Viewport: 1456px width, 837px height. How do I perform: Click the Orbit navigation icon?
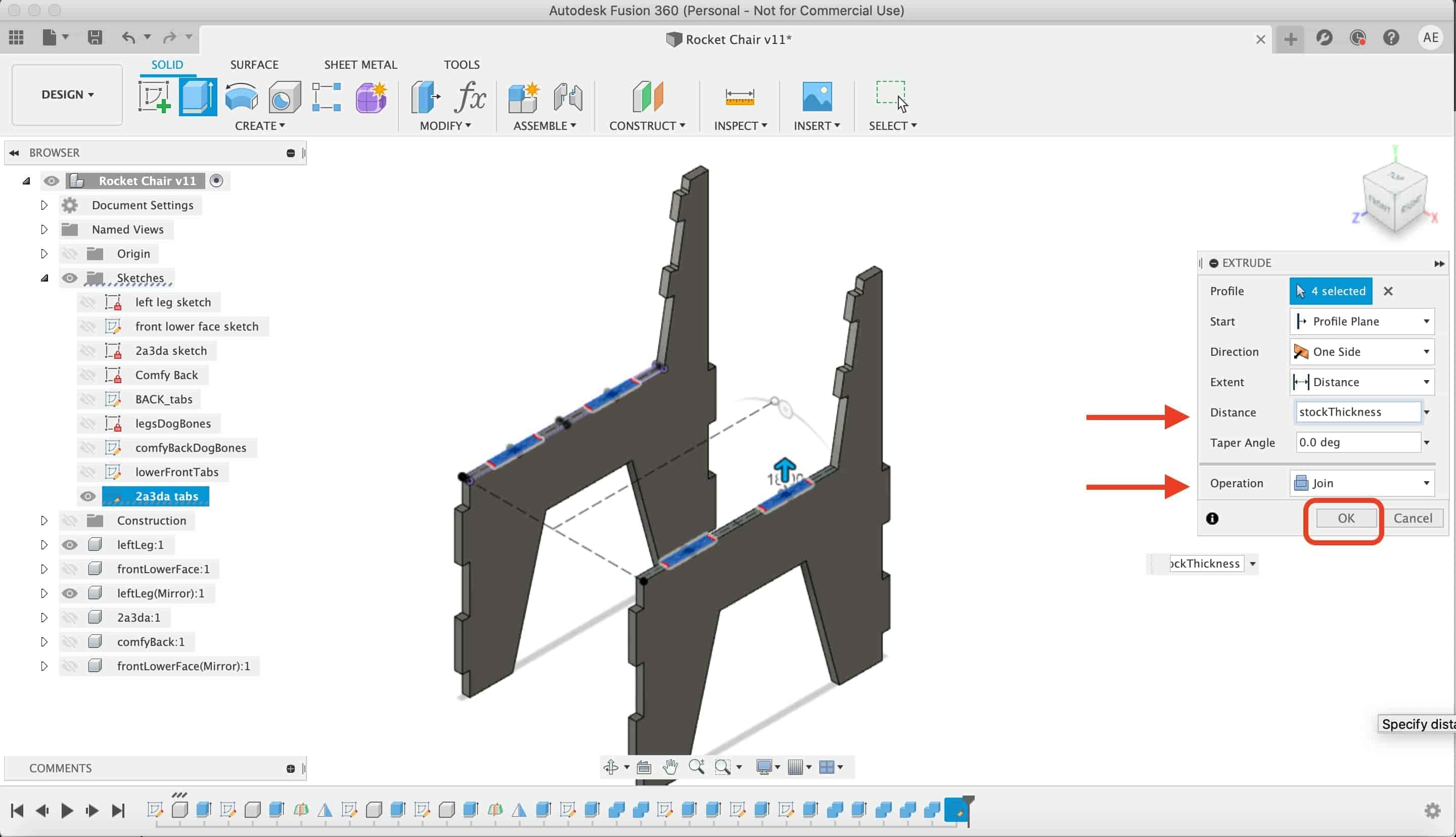pos(611,767)
